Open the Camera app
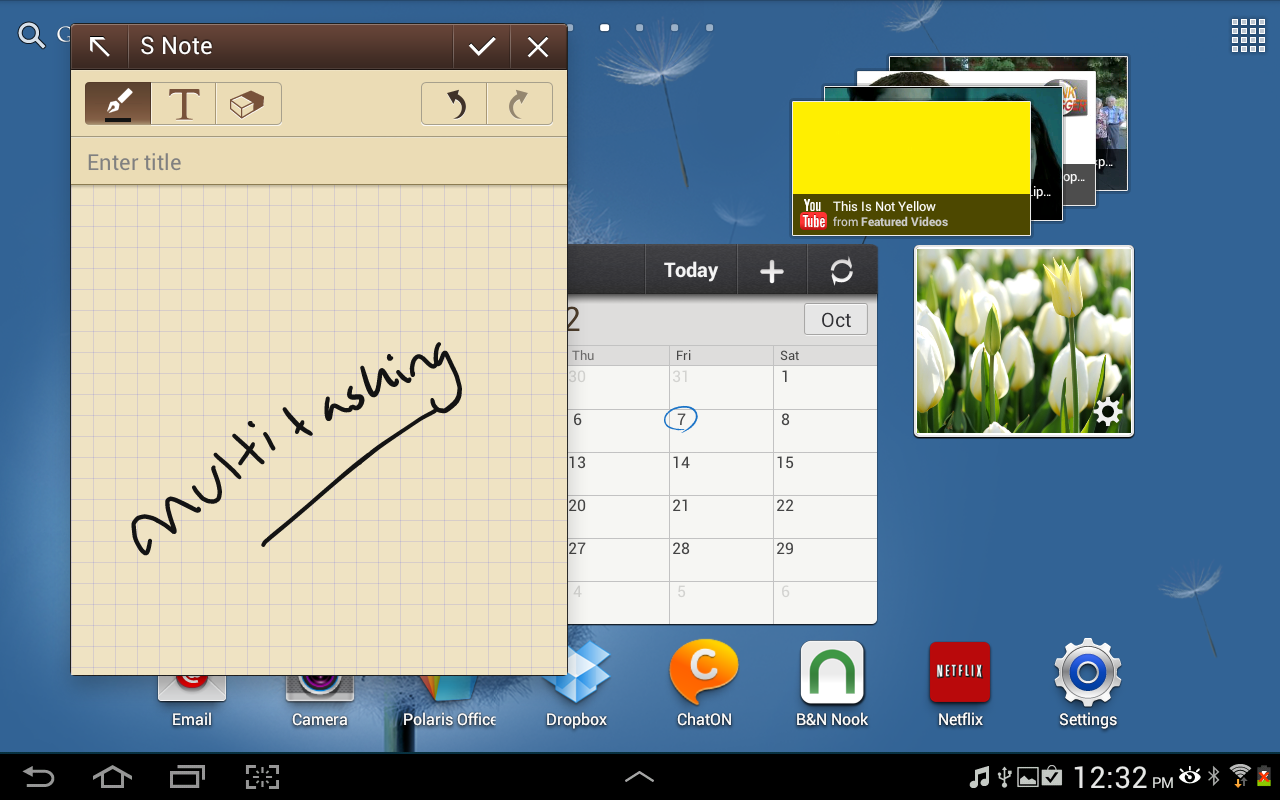The height and width of the screenshot is (800, 1280). point(320,700)
